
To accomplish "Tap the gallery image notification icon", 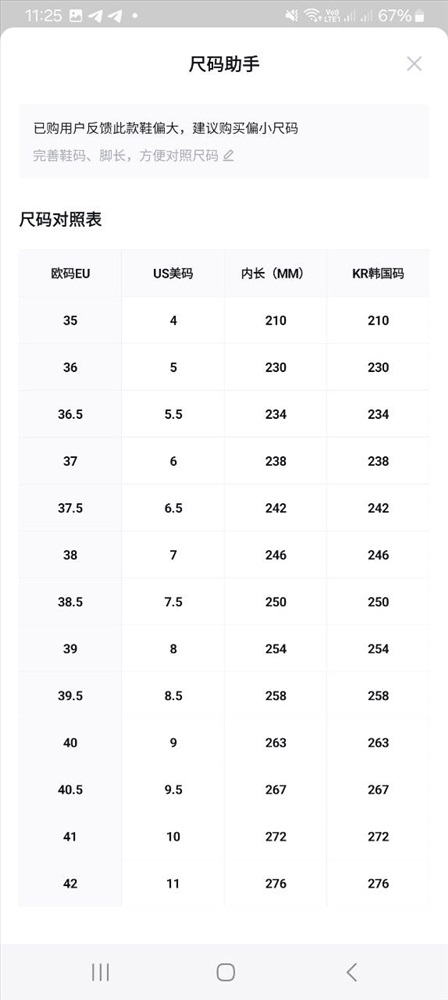I will [x=75, y=15].
